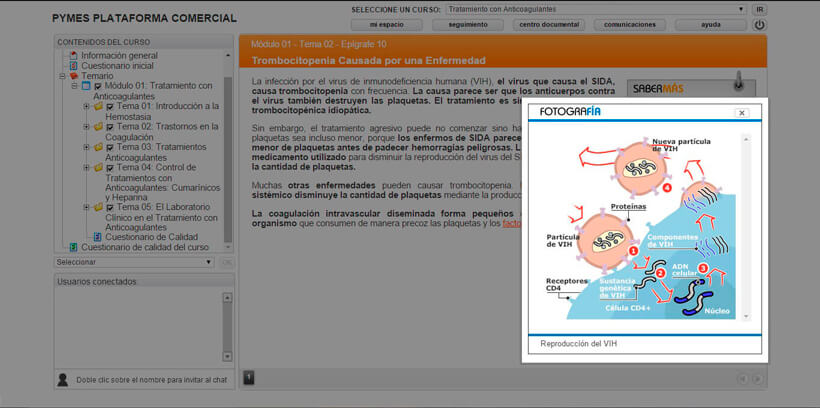The height and width of the screenshot is (408, 820).
Task: Open the Cuestionario inicial icon
Action: [x=73, y=66]
